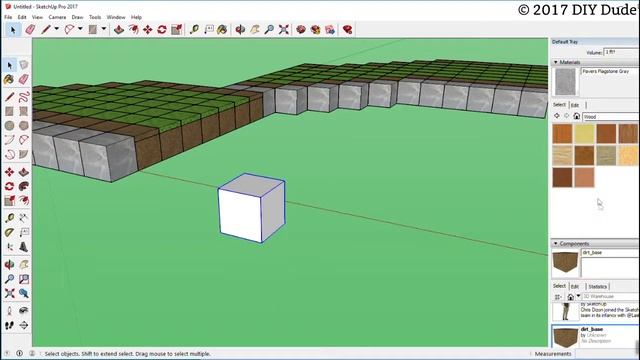Collapse the Materials panel
The image size is (640, 360).
coord(556,62)
